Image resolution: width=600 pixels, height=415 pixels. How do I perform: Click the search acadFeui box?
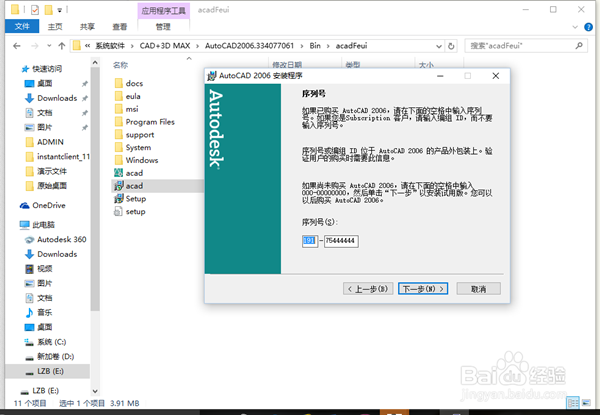click(526, 46)
